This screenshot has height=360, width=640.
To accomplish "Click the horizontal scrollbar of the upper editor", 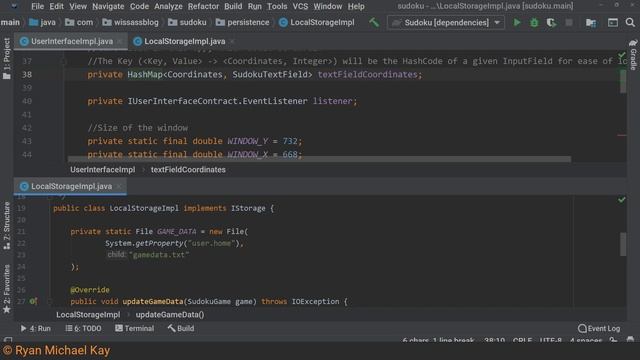I will click(319, 159).
